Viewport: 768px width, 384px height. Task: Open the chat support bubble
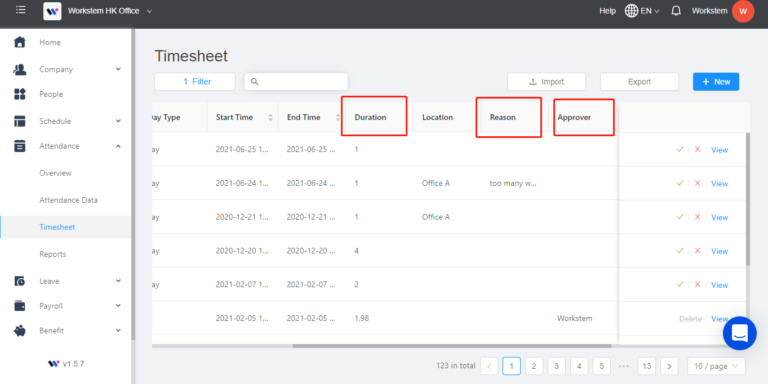click(740, 333)
